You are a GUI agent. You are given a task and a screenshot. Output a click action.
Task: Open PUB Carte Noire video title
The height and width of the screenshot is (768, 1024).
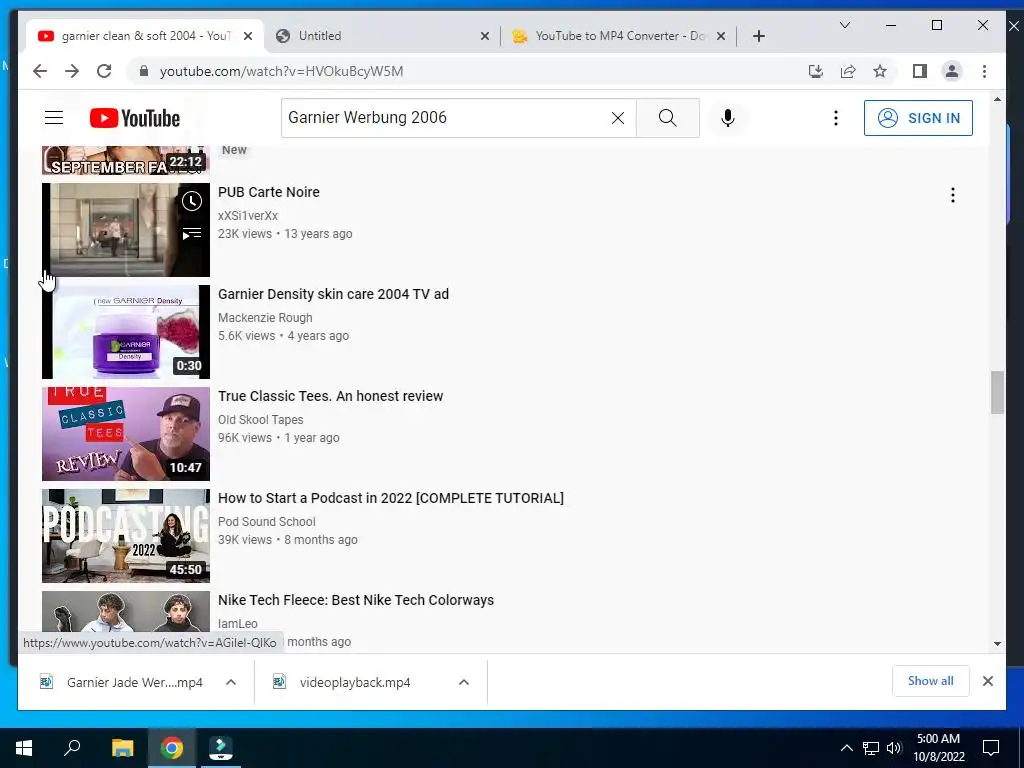(x=268, y=192)
